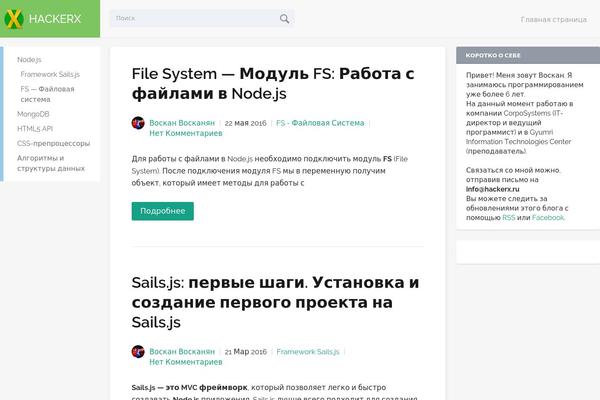Viewport: 600px width, 400px height.
Task: Open Алгоритмы и структуры данных category
Action: pyautogui.click(x=51, y=163)
